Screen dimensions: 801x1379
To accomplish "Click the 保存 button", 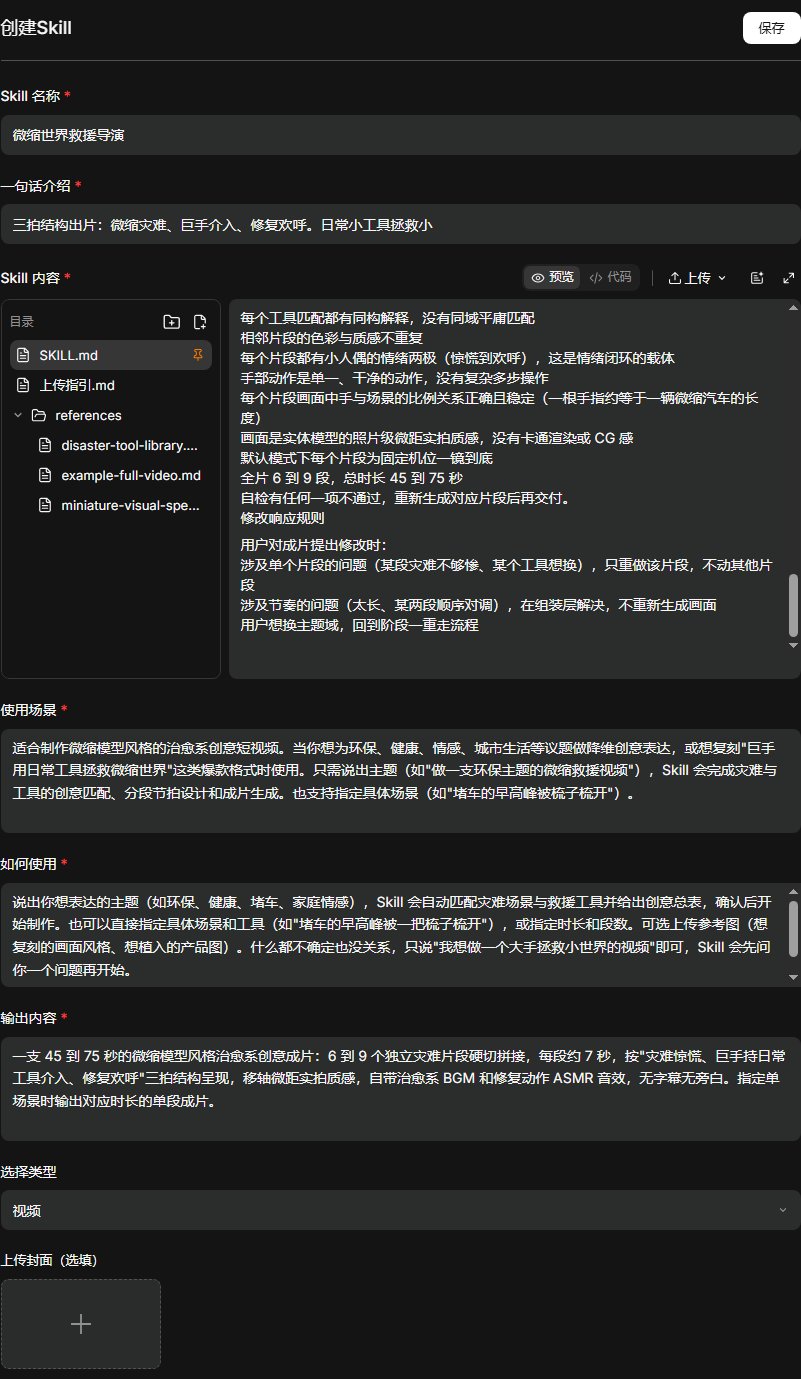I will [x=772, y=28].
